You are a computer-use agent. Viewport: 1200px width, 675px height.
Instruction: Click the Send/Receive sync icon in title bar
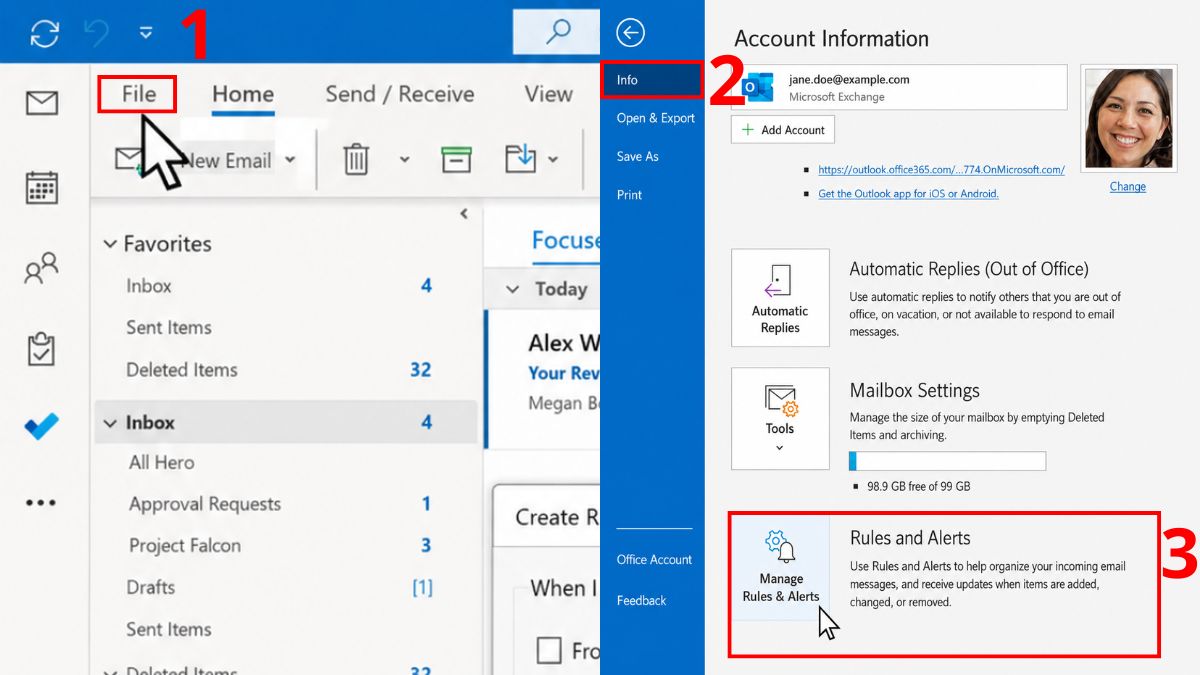(45, 32)
